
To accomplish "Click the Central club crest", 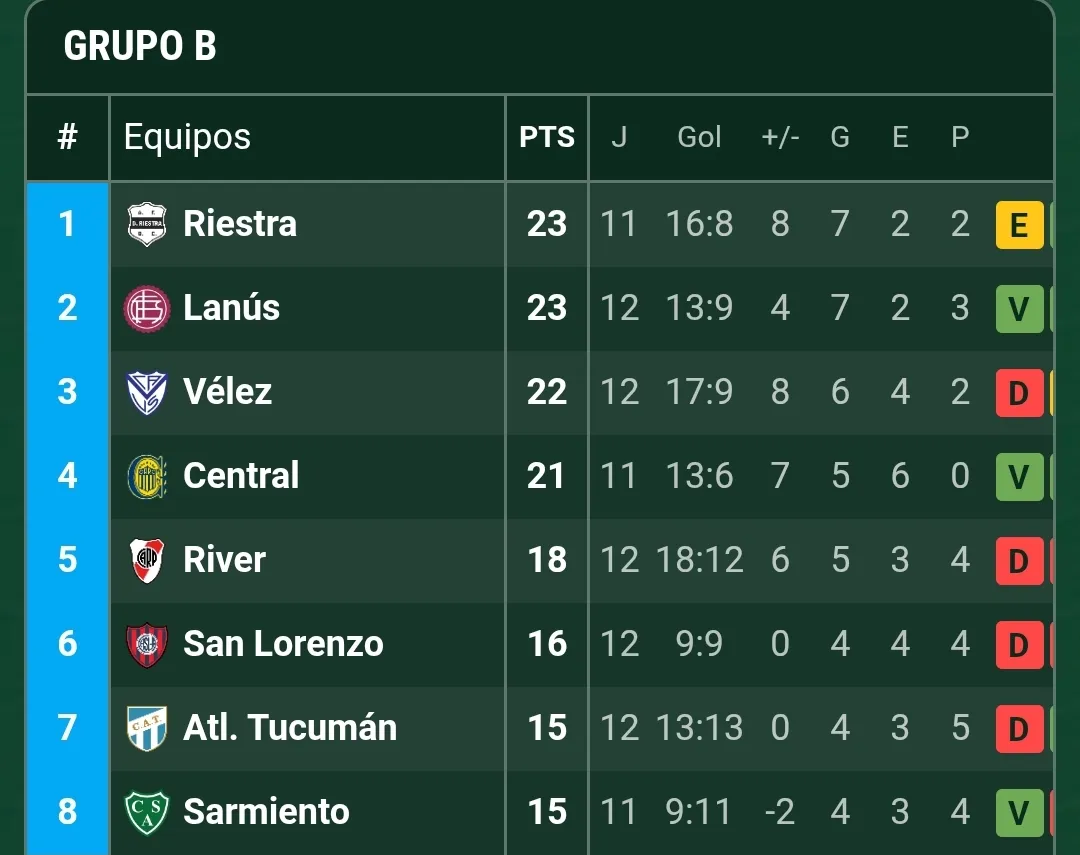I will pos(146,476).
